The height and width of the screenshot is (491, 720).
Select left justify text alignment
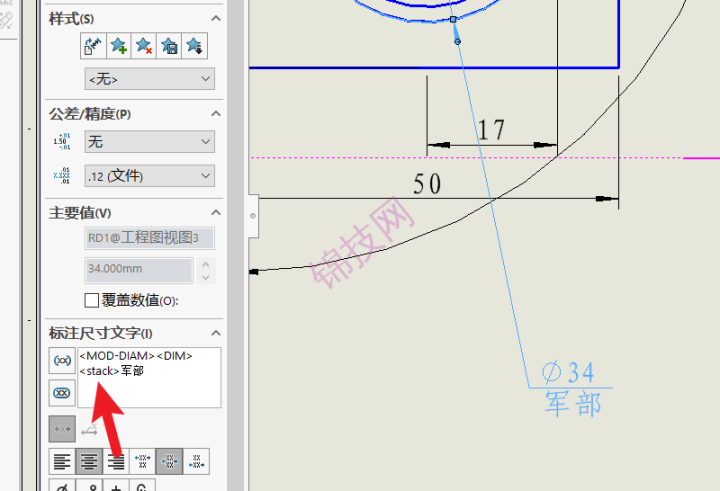point(62,461)
